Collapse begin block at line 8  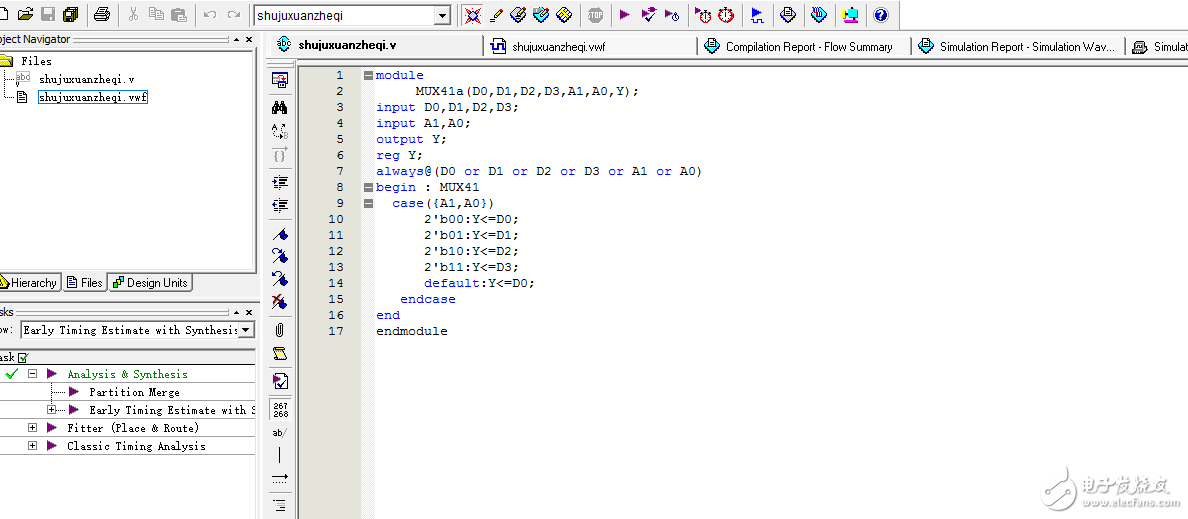point(368,187)
